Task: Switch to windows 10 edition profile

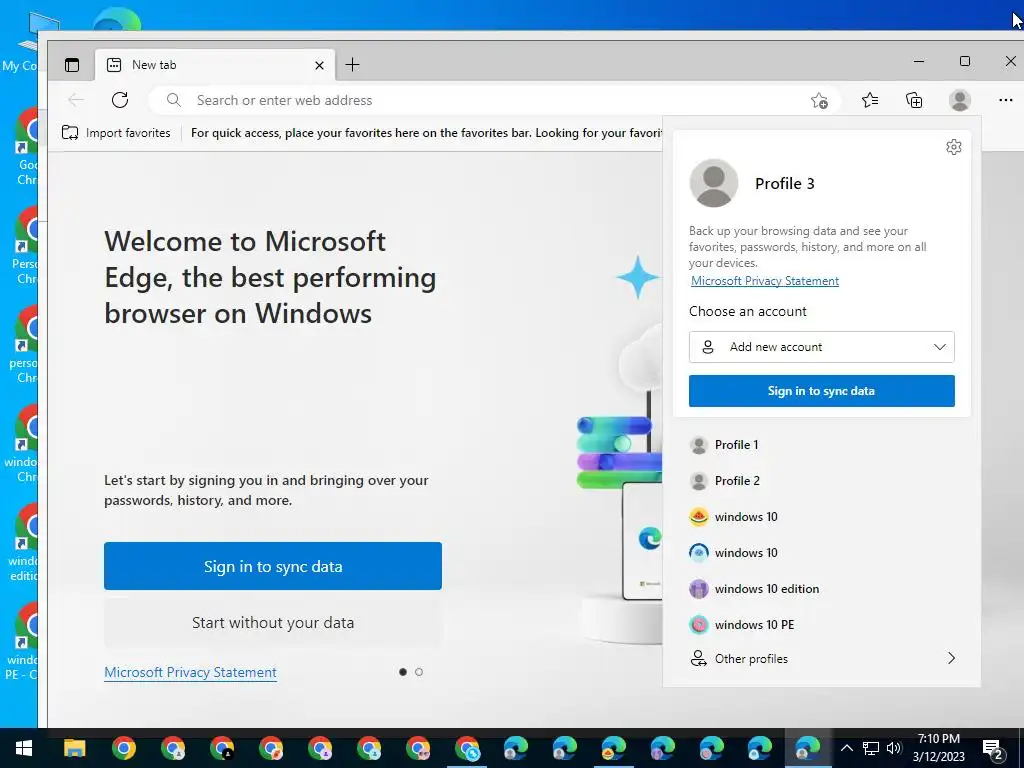Action: (x=822, y=588)
